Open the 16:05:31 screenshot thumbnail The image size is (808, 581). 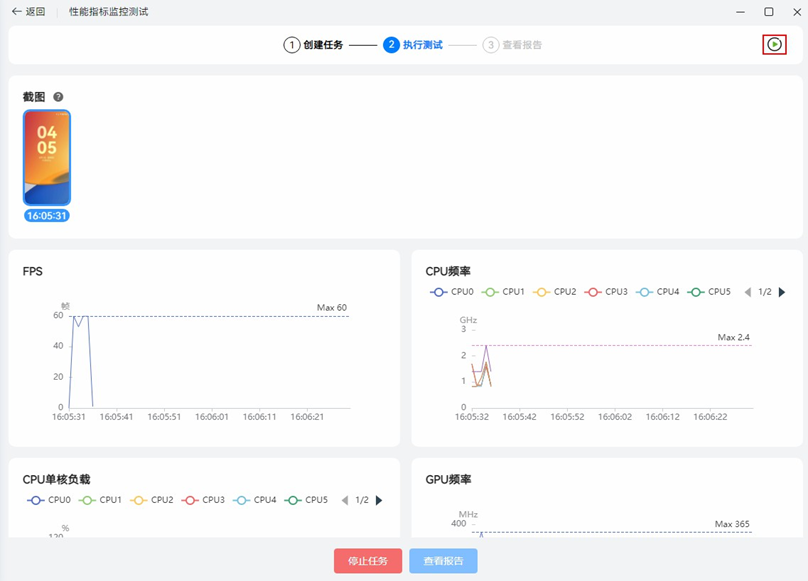pos(47,158)
